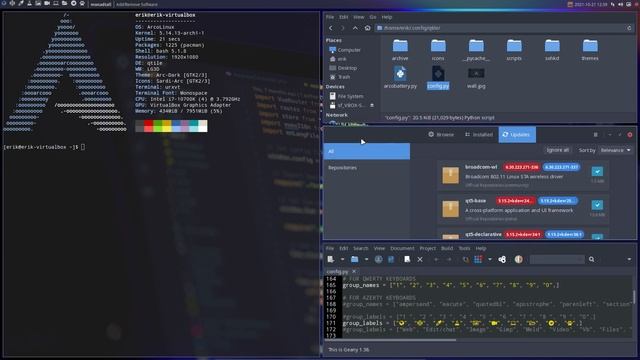The width and height of the screenshot is (640, 360).
Task: Select the arcobattery.py file
Action: pyautogui.click(x=400, y=78)
